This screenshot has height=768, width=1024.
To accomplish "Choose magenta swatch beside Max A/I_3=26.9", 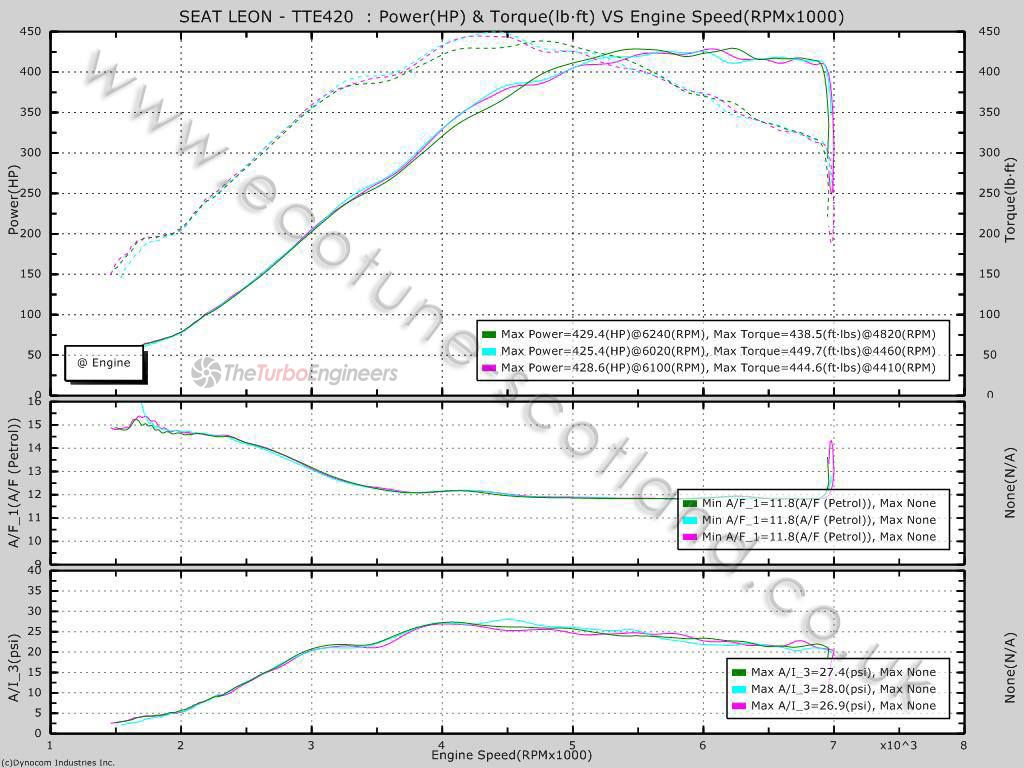I will coord(739,706).
